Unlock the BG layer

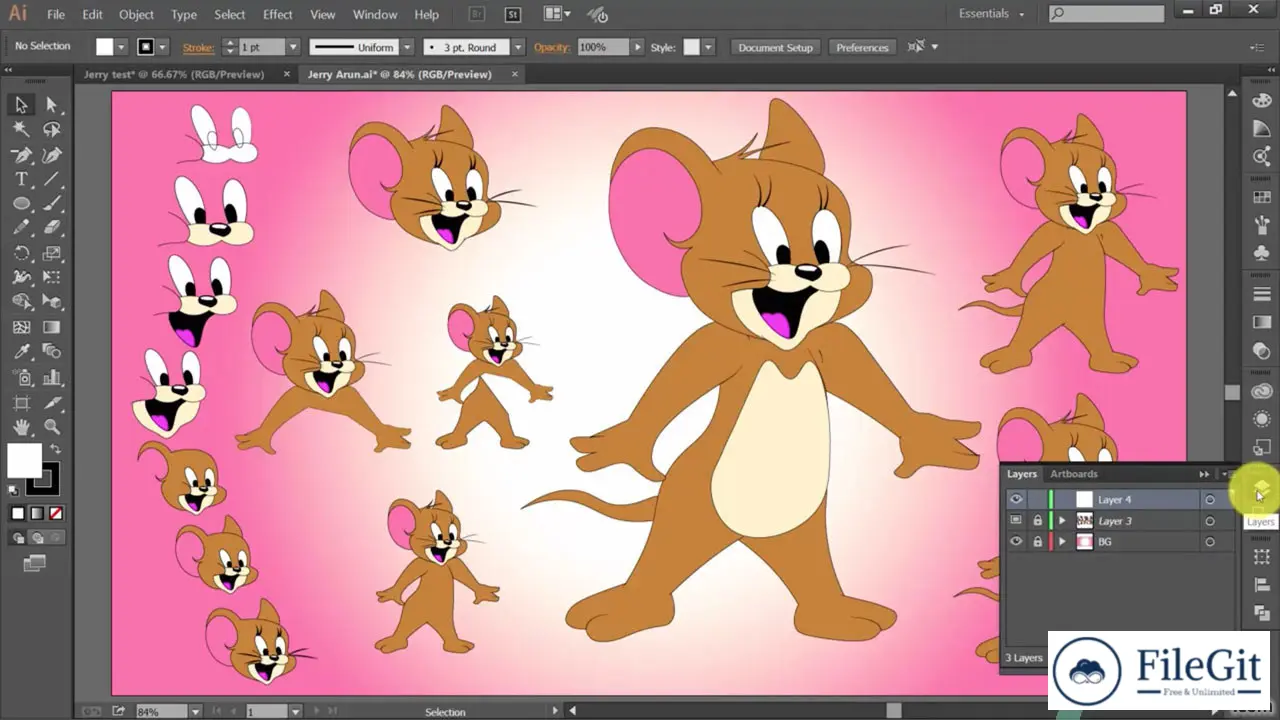(1037, 541)
